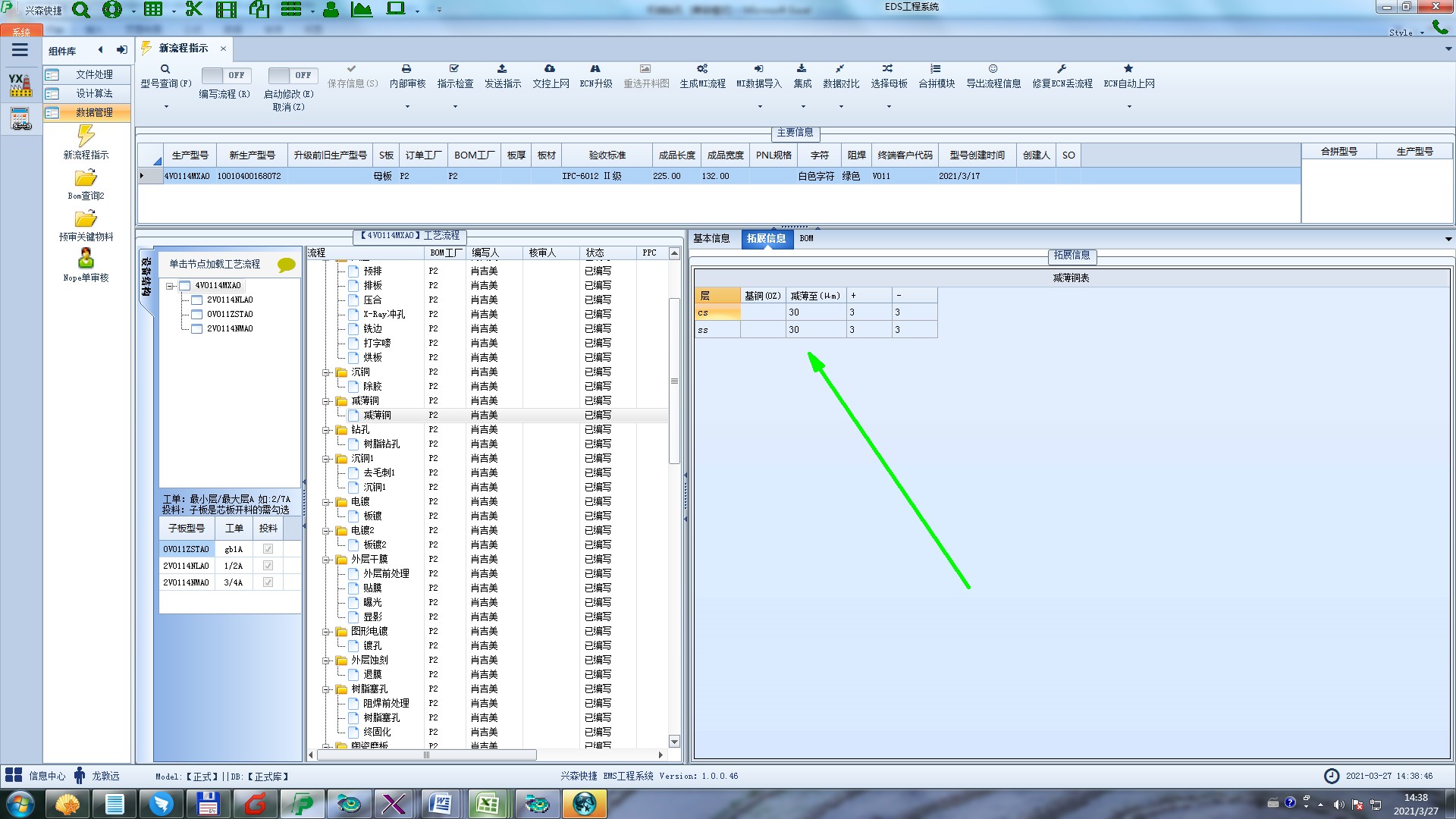Click the Nope单审核 user icon
Screen dimensions: 1456x819
[86, 259]
